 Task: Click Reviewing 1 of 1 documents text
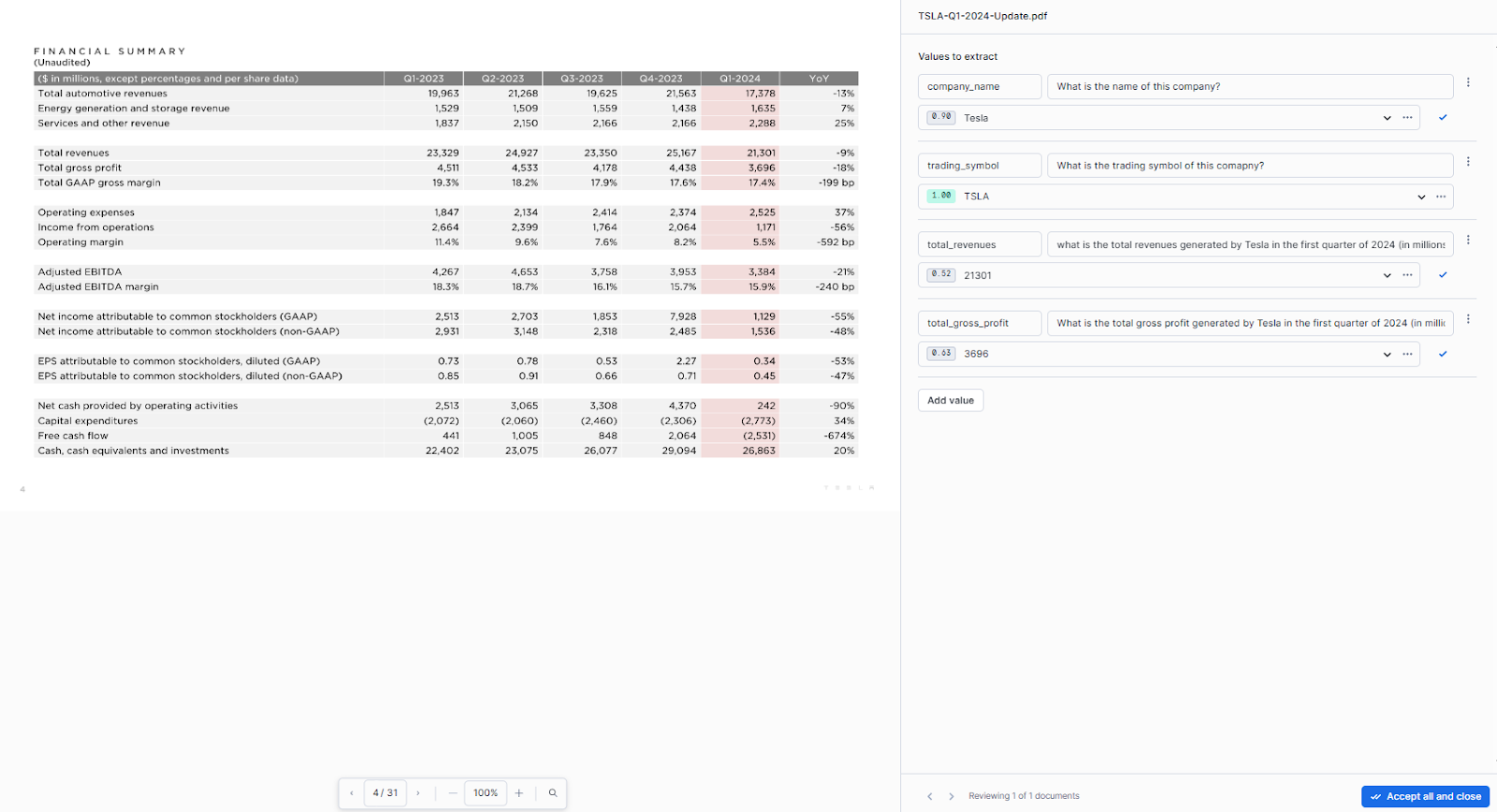tap(1024, 796)
